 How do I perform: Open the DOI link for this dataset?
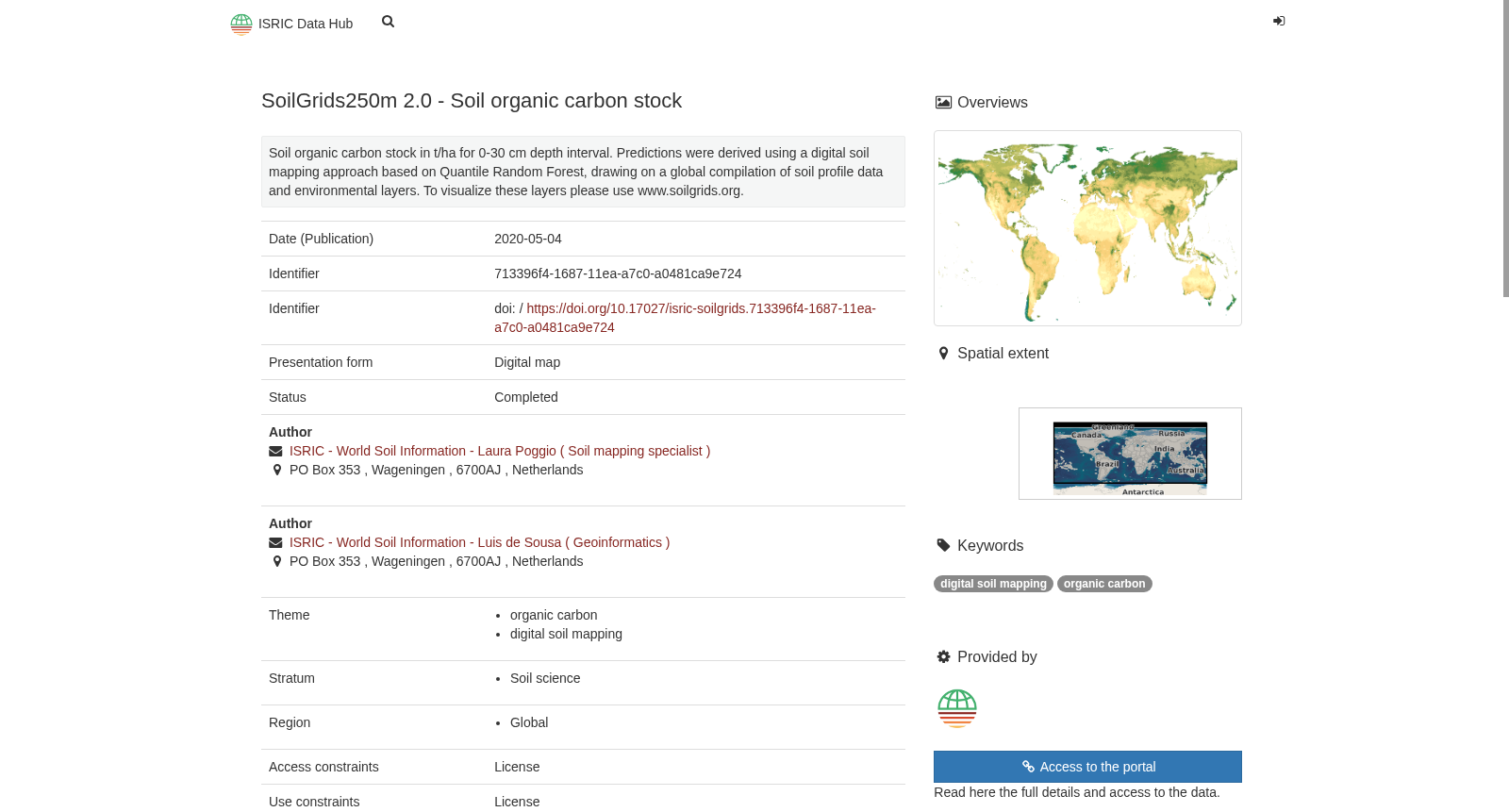tap(685, 318)
